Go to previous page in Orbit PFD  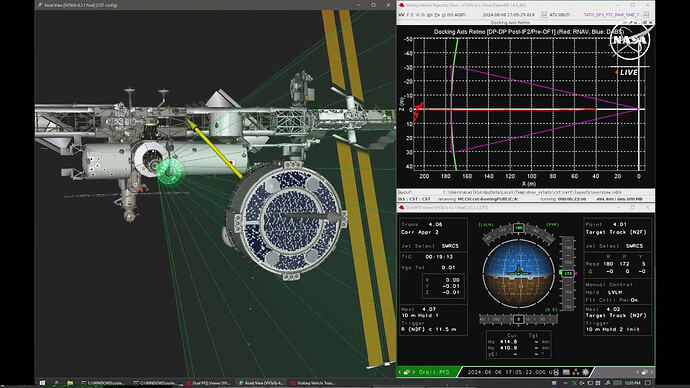tap(399, 372)
